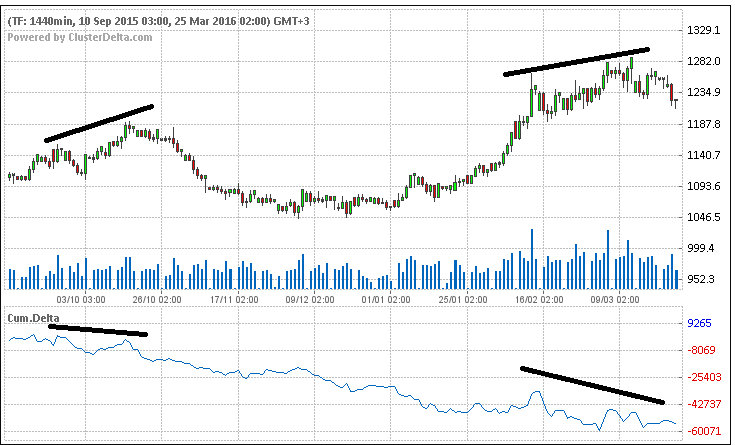Click the 999.4 price axis label
Image resolution: width=735 pixels, height=445 pixels.
pyautogui.click(x=700, y=249)
